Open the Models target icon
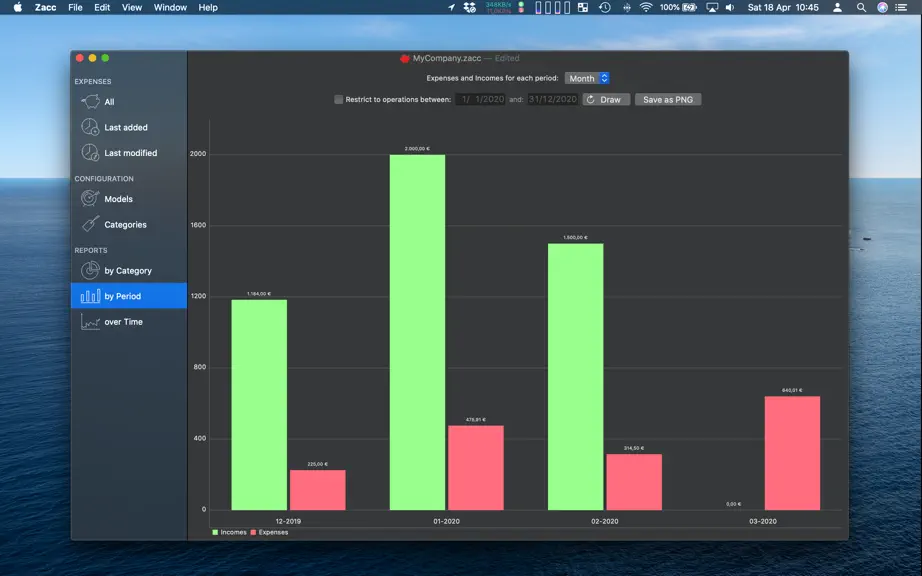Screen dimensions: 922x576 [90, 199]
